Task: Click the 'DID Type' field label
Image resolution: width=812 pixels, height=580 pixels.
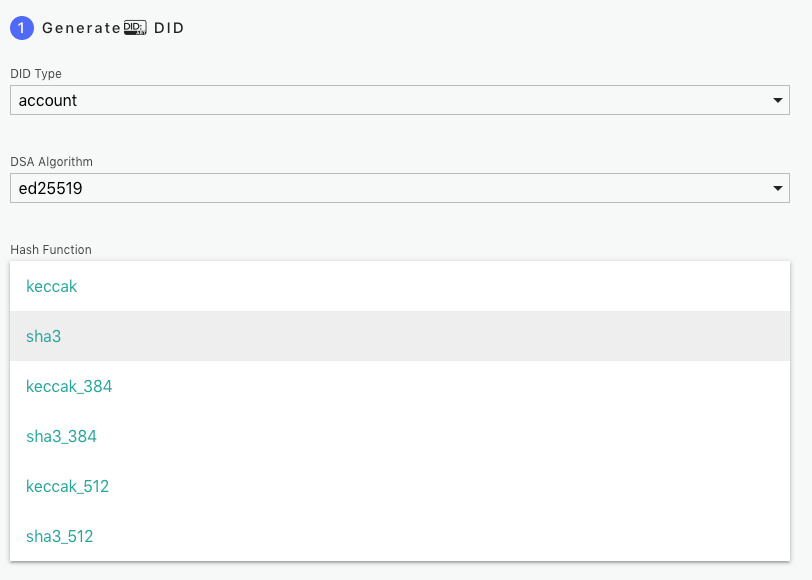Action: [x=36, y=74]
